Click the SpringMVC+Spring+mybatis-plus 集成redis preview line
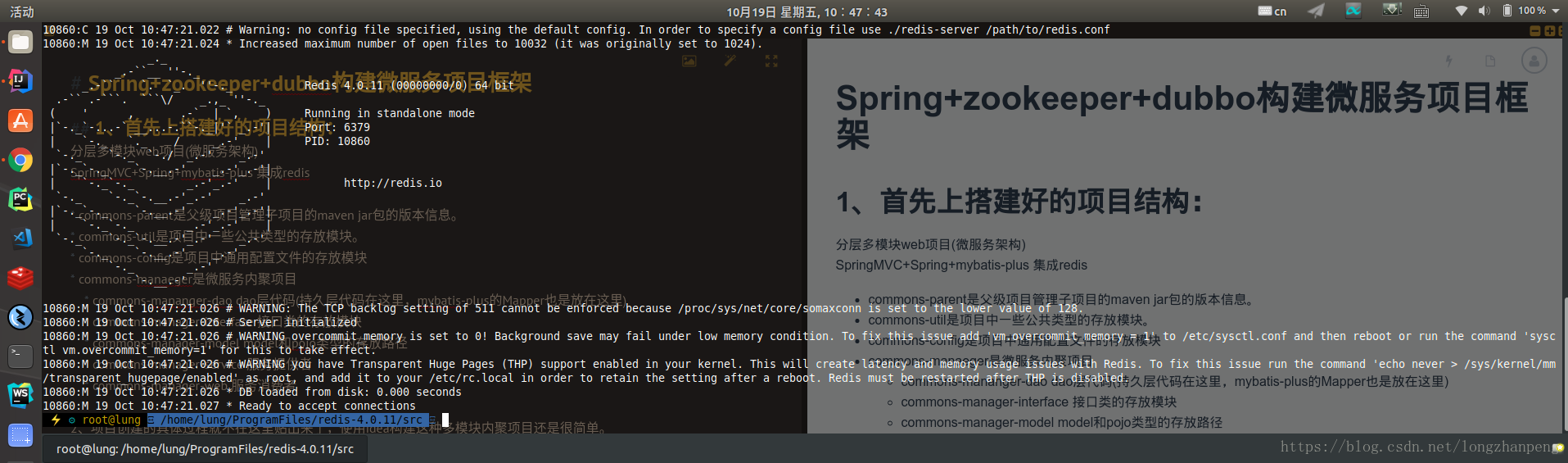The height and width of the screenshot is (463, 1568). (961, 265)
